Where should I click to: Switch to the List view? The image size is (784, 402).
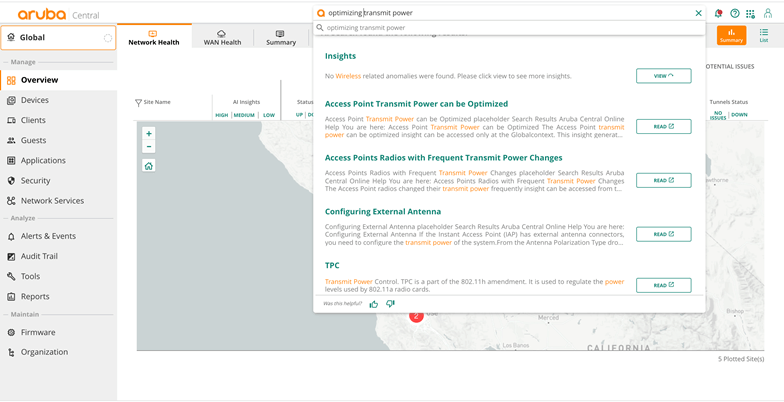coord(764,36)
